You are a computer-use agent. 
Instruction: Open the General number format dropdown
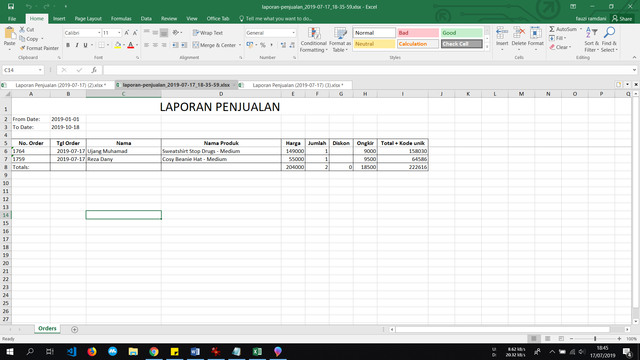(293, 33)
